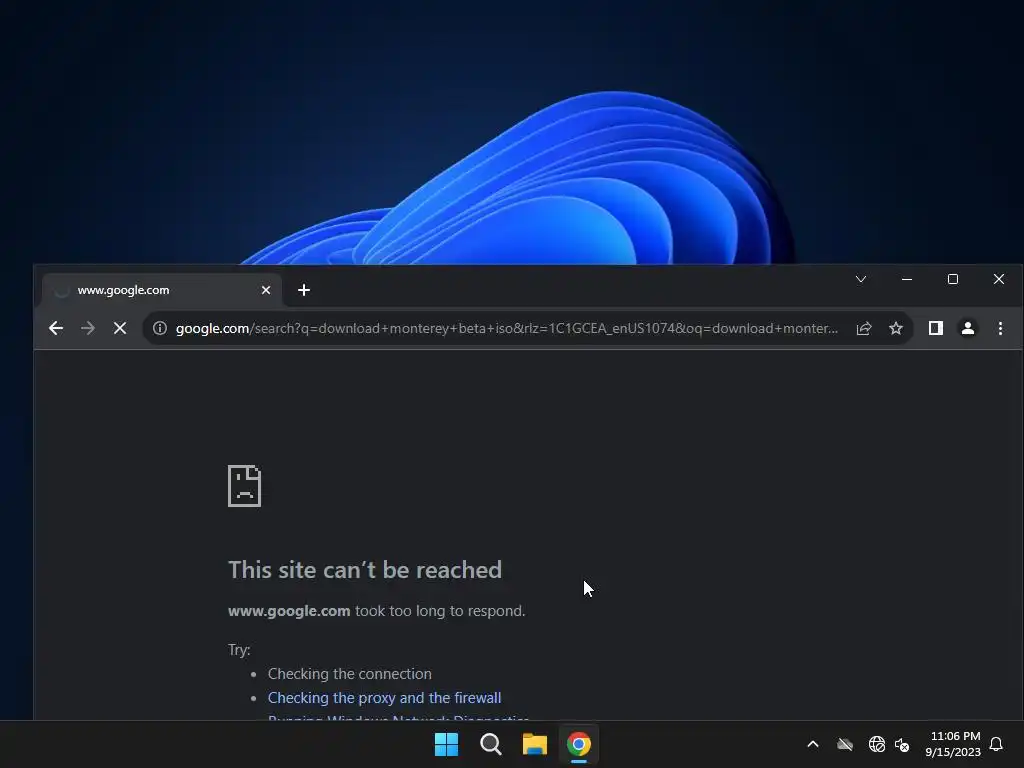Go back to the previous page

56,328
